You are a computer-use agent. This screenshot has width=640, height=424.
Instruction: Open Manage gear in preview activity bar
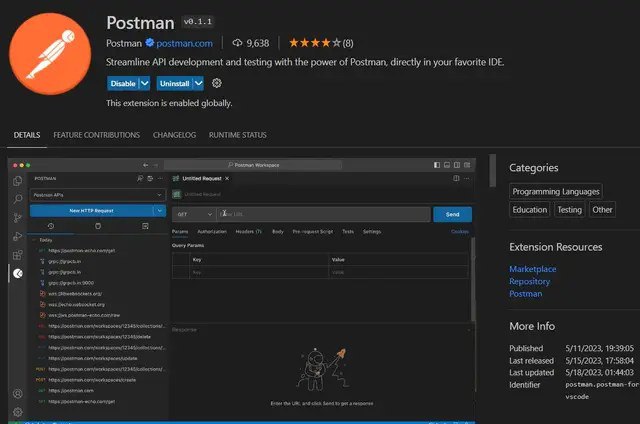[x=18, y=412]
